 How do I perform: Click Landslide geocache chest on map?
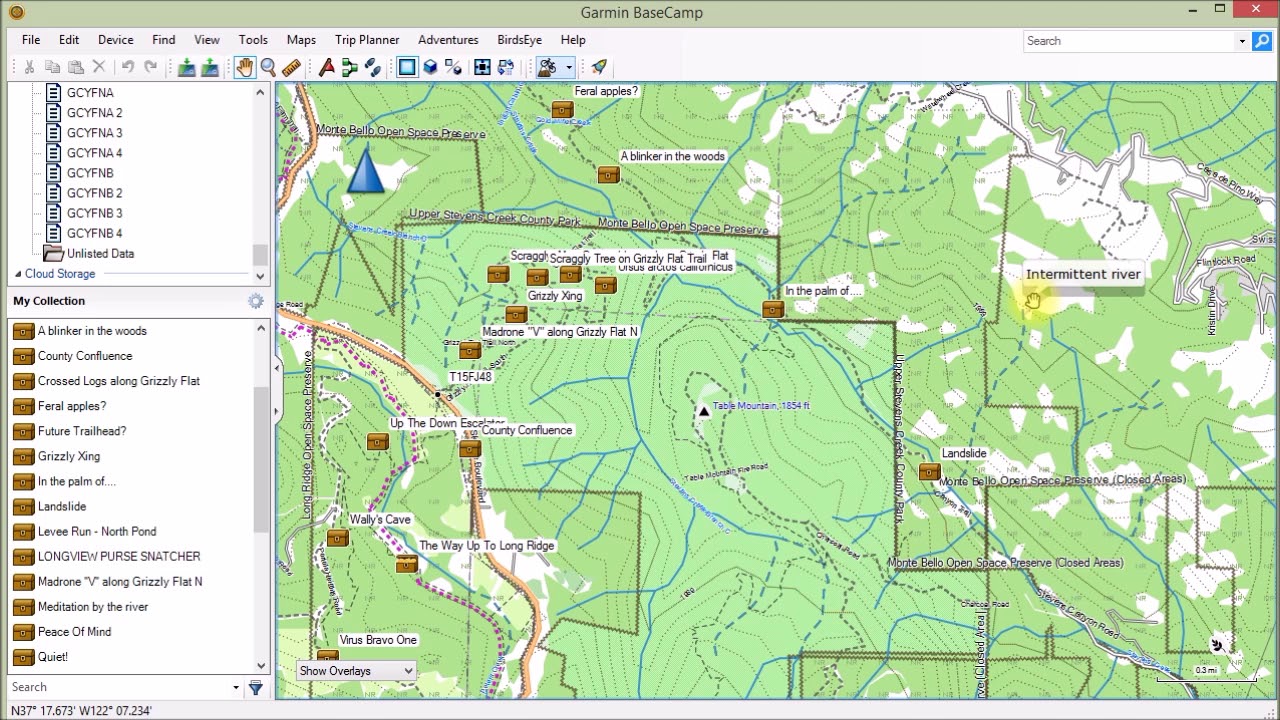(929, 472)
